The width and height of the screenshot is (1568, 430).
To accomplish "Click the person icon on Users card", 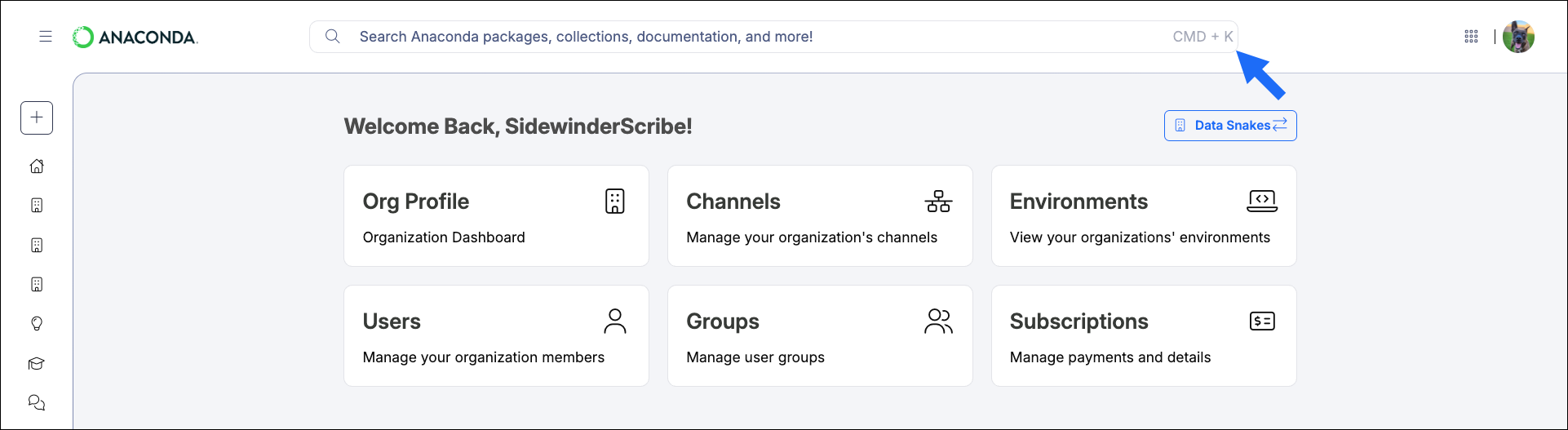I will (x=615, y=321).
